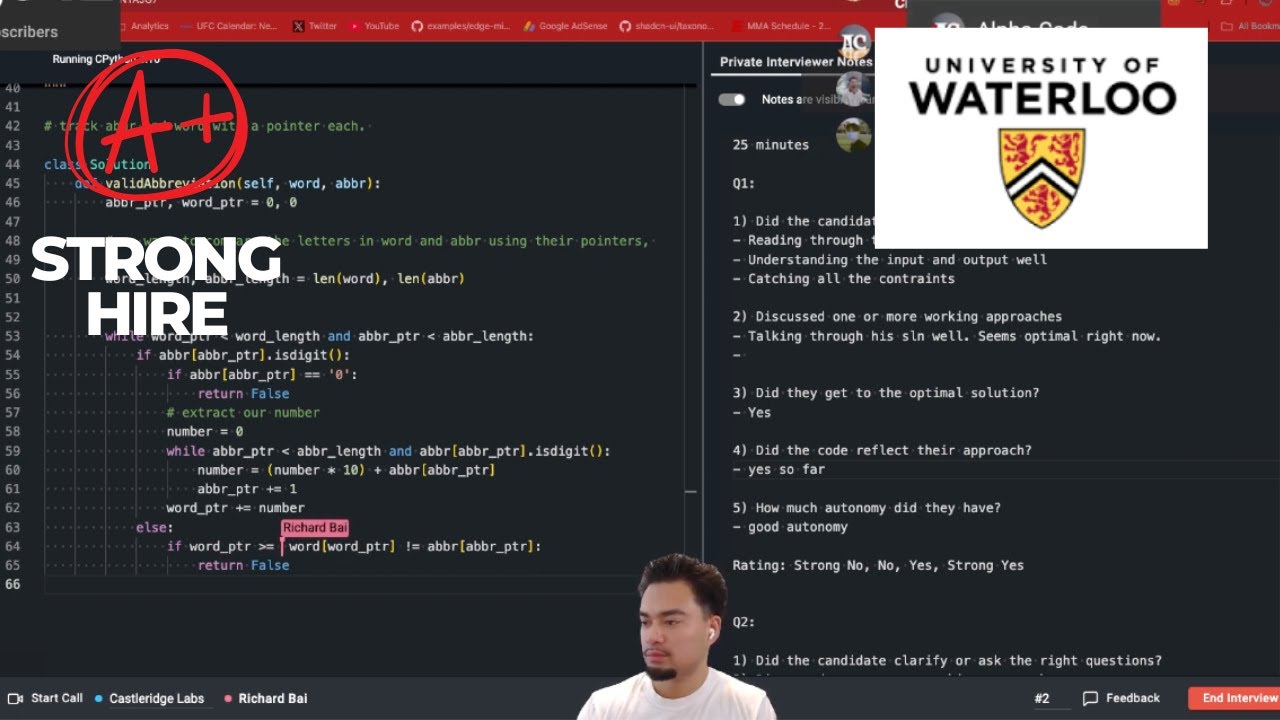Screen dimensions: 1280x720
Task: Toggle the Notes are visible switch
Action: [x=732, y=99]
